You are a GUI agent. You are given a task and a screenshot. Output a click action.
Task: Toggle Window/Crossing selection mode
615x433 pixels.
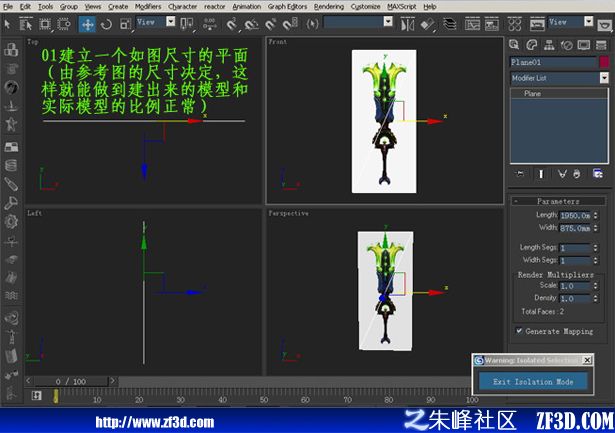pyautogui.click(x=64, y=24)
